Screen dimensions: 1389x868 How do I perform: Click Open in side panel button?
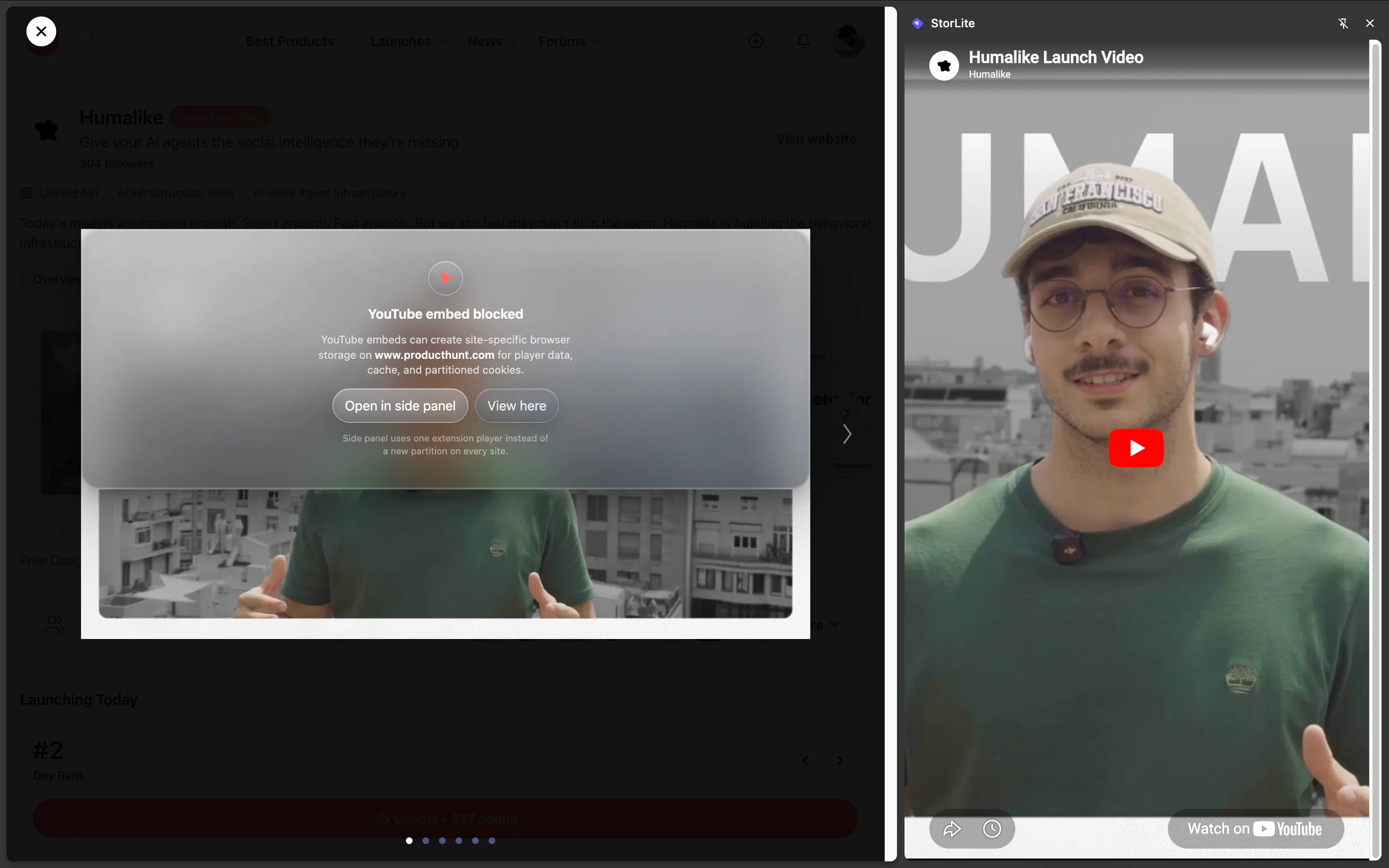coord(400,406)
